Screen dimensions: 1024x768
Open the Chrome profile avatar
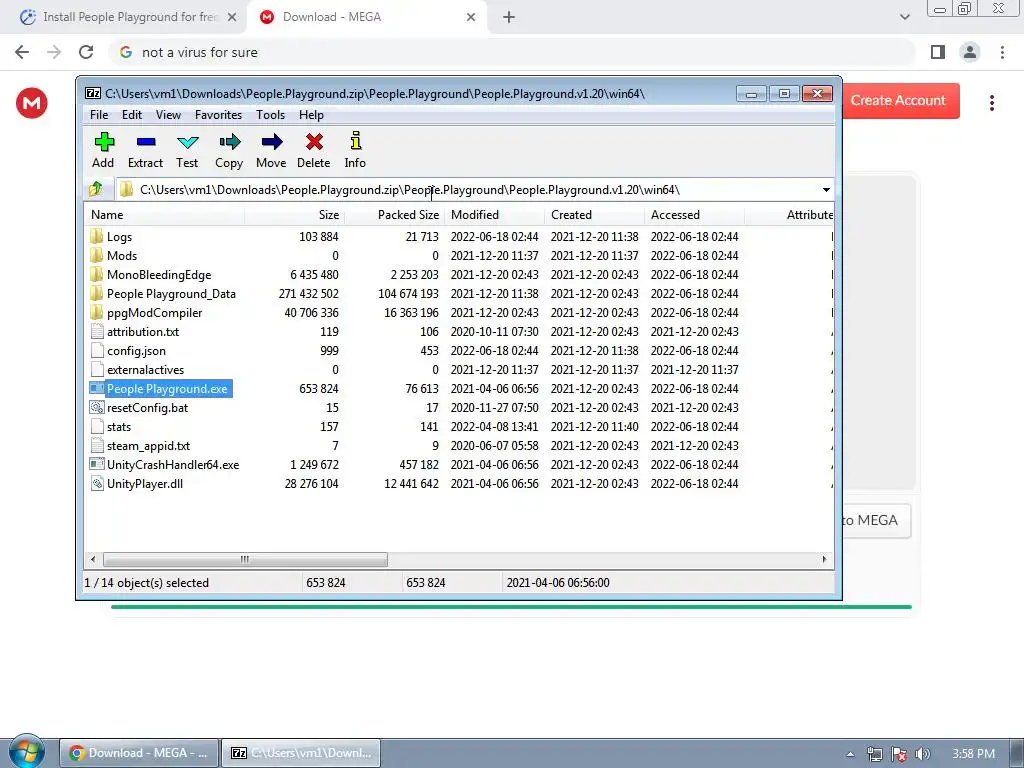pos(970,52)
